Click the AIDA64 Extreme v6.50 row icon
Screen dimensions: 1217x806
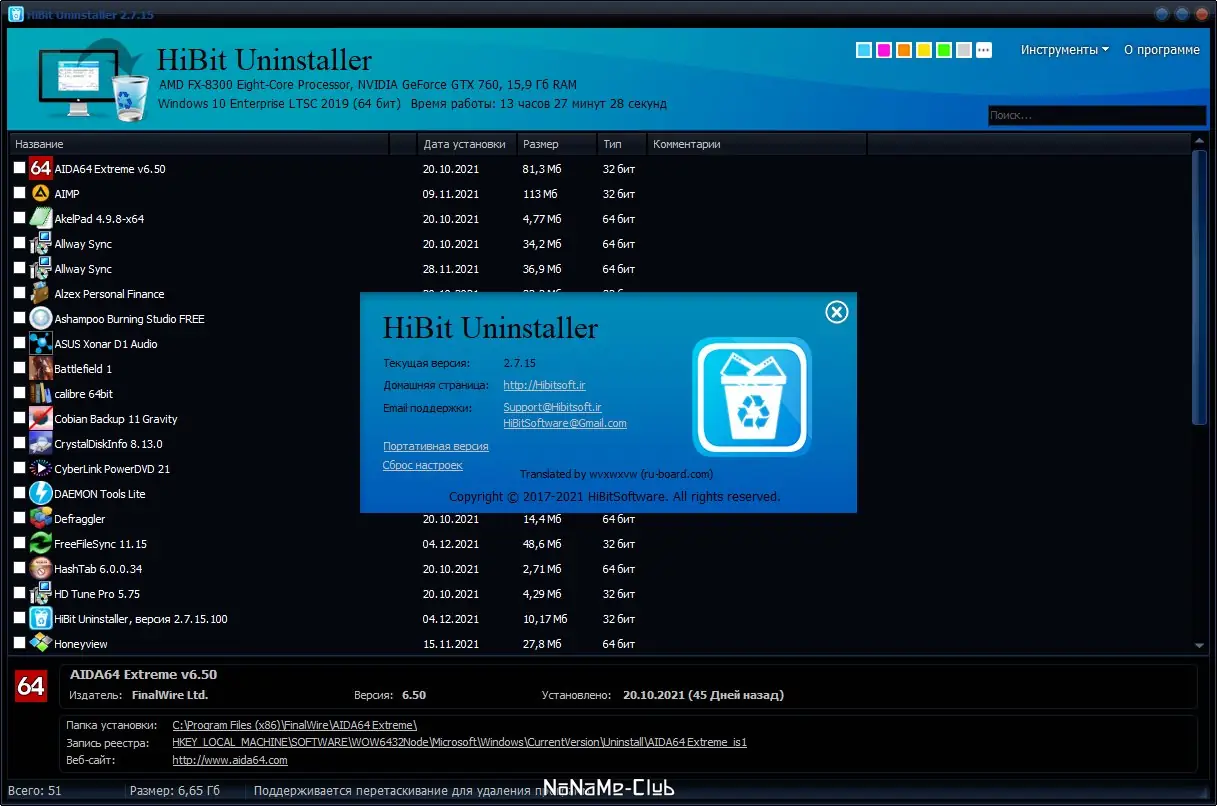[40, 168]
